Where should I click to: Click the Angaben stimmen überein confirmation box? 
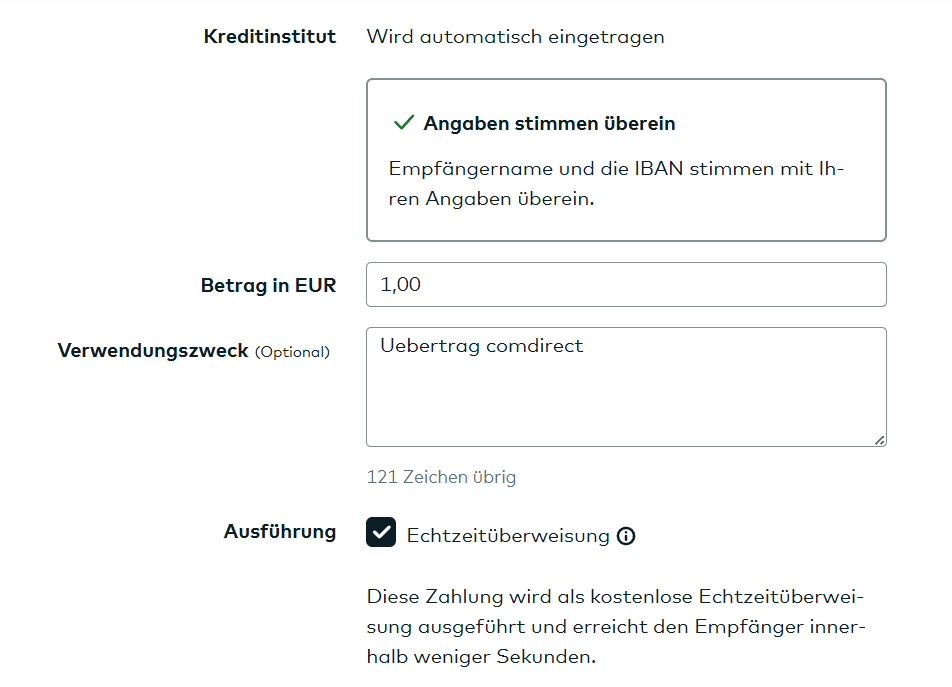[626, 159]
